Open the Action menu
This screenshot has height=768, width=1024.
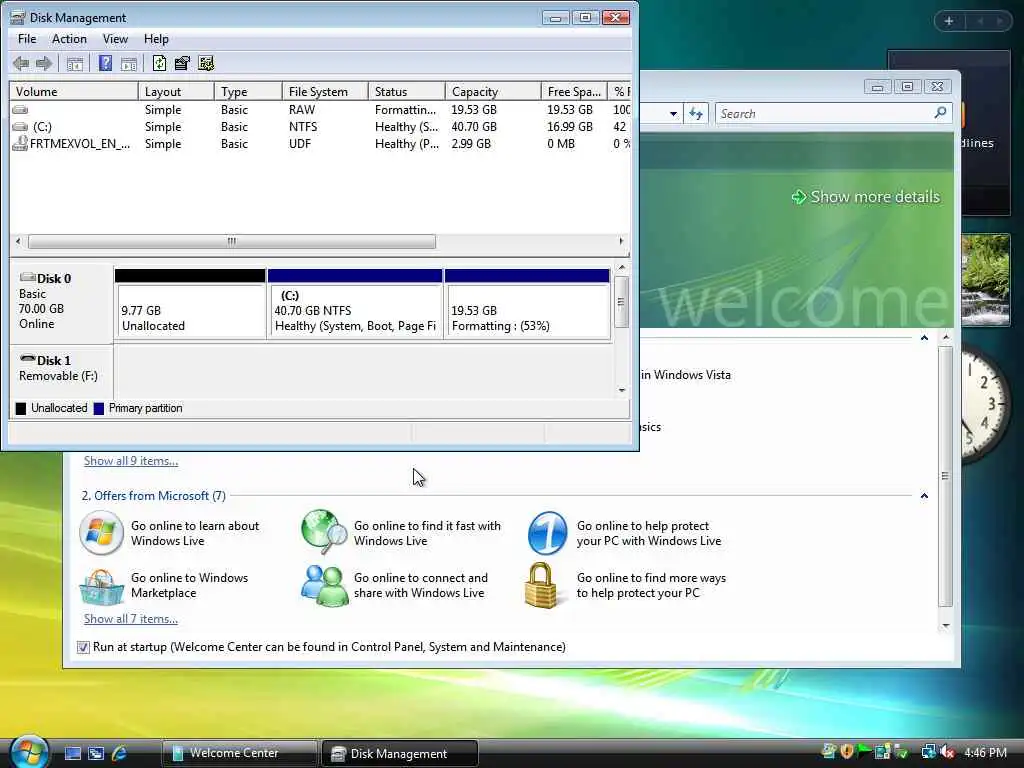tap(69, 39)
